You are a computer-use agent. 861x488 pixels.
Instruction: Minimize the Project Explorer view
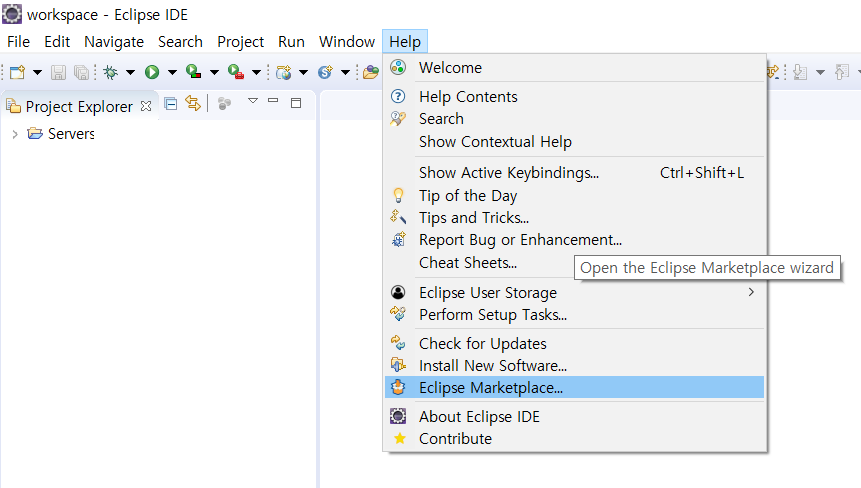coord(273,101)
